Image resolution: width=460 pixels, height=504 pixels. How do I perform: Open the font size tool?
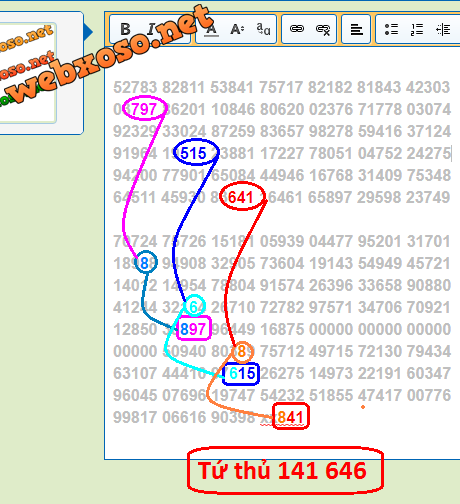pos(237,29)
